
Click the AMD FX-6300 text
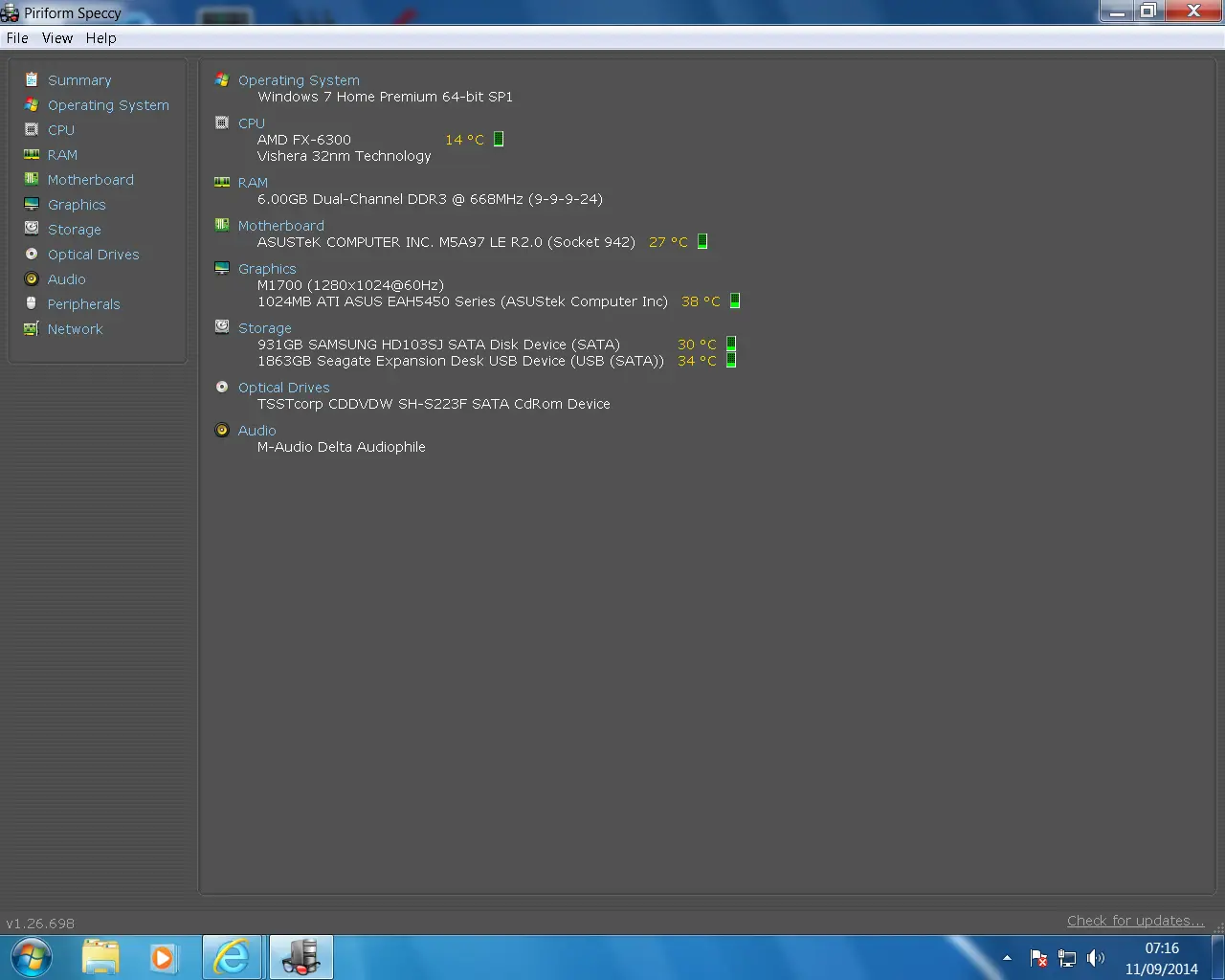pyautogui.click(x=304, y=140)
